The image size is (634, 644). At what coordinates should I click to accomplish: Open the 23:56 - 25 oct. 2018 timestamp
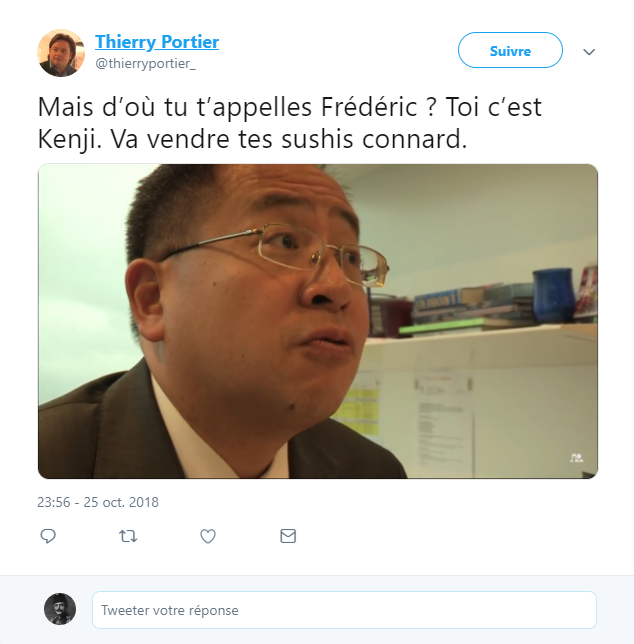(x=98, y=502)
